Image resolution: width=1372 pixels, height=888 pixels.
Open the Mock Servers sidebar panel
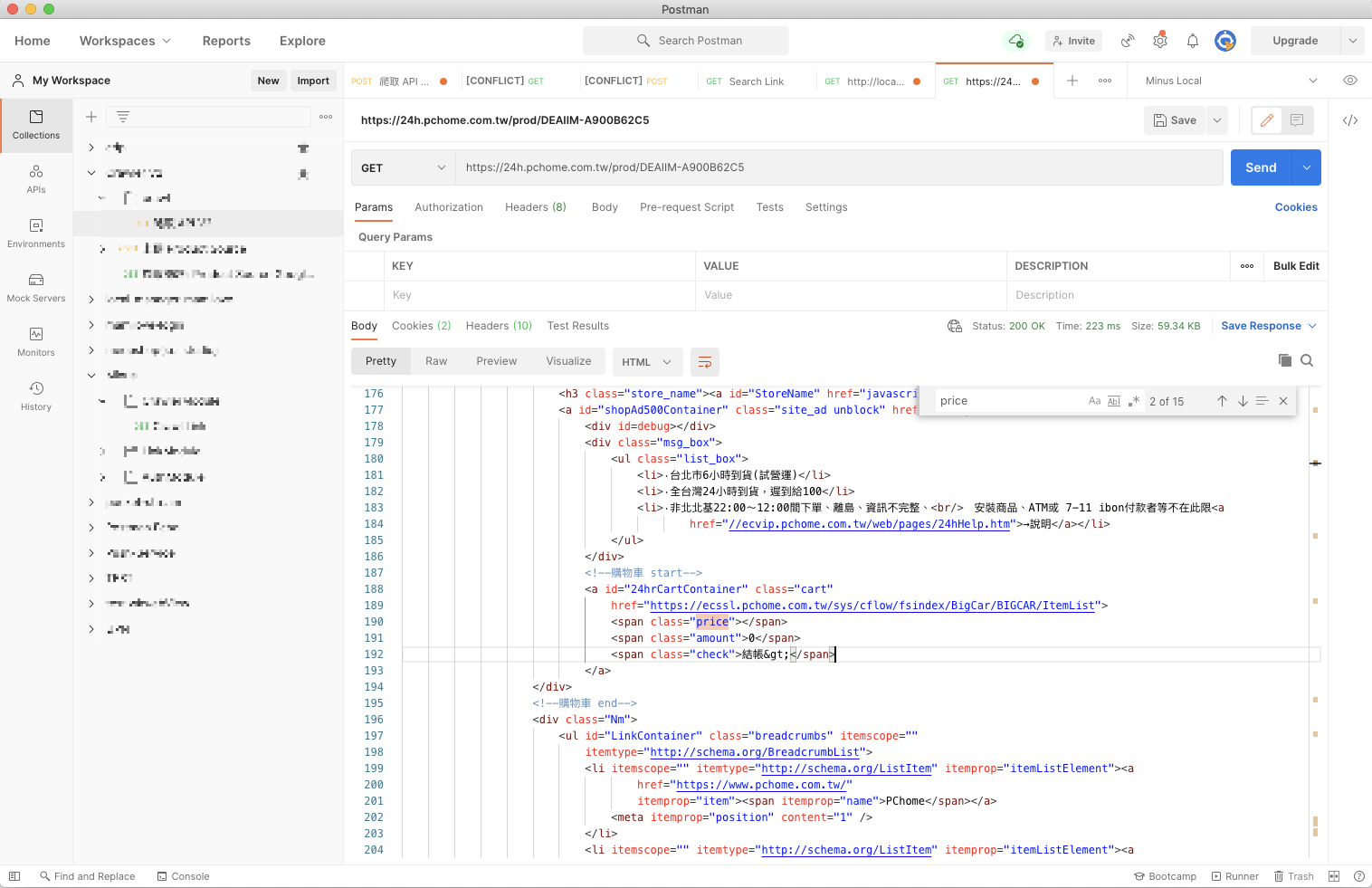click(36, 288)
